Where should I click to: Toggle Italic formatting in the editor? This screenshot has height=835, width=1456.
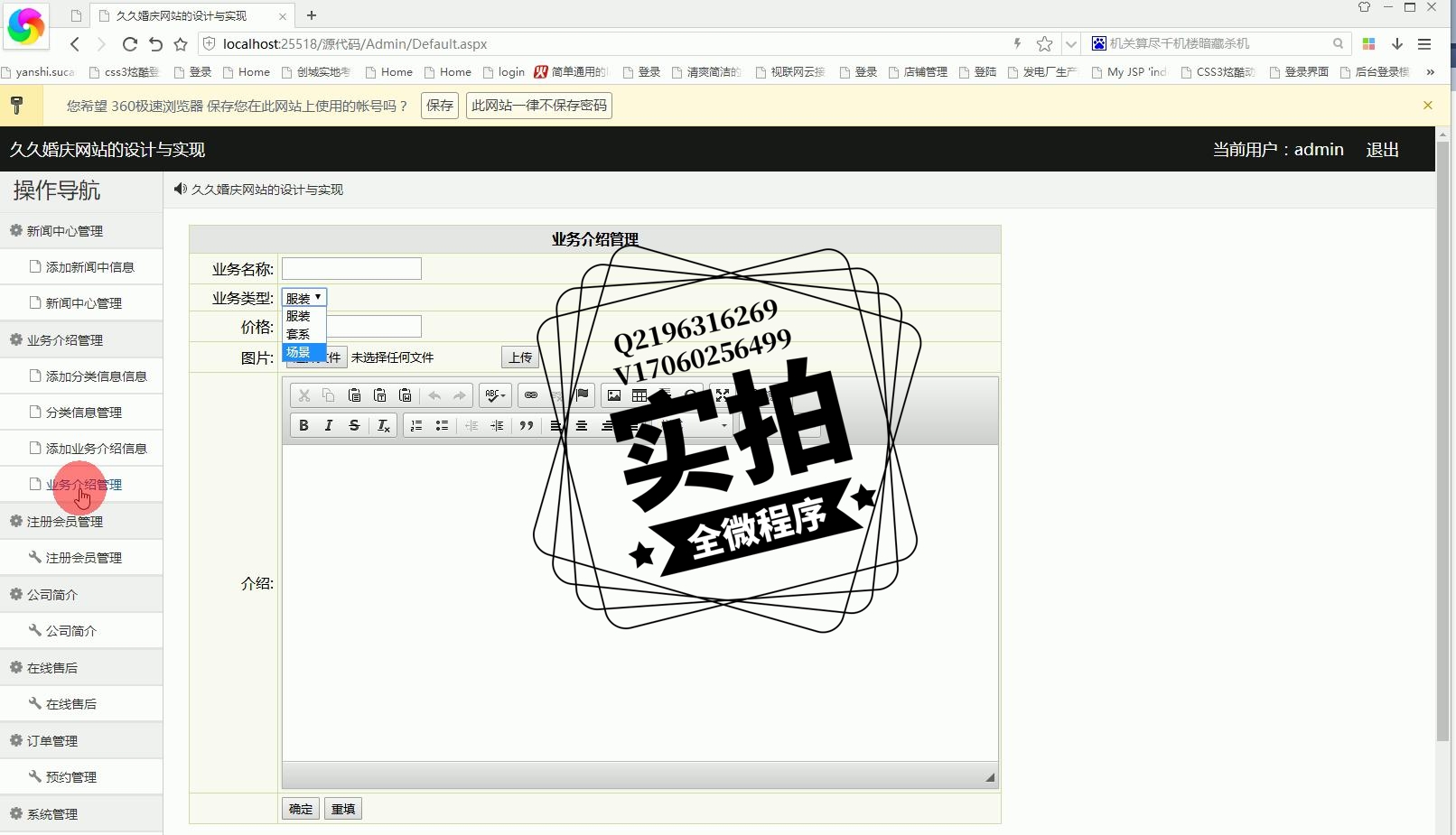click(329, 426)
